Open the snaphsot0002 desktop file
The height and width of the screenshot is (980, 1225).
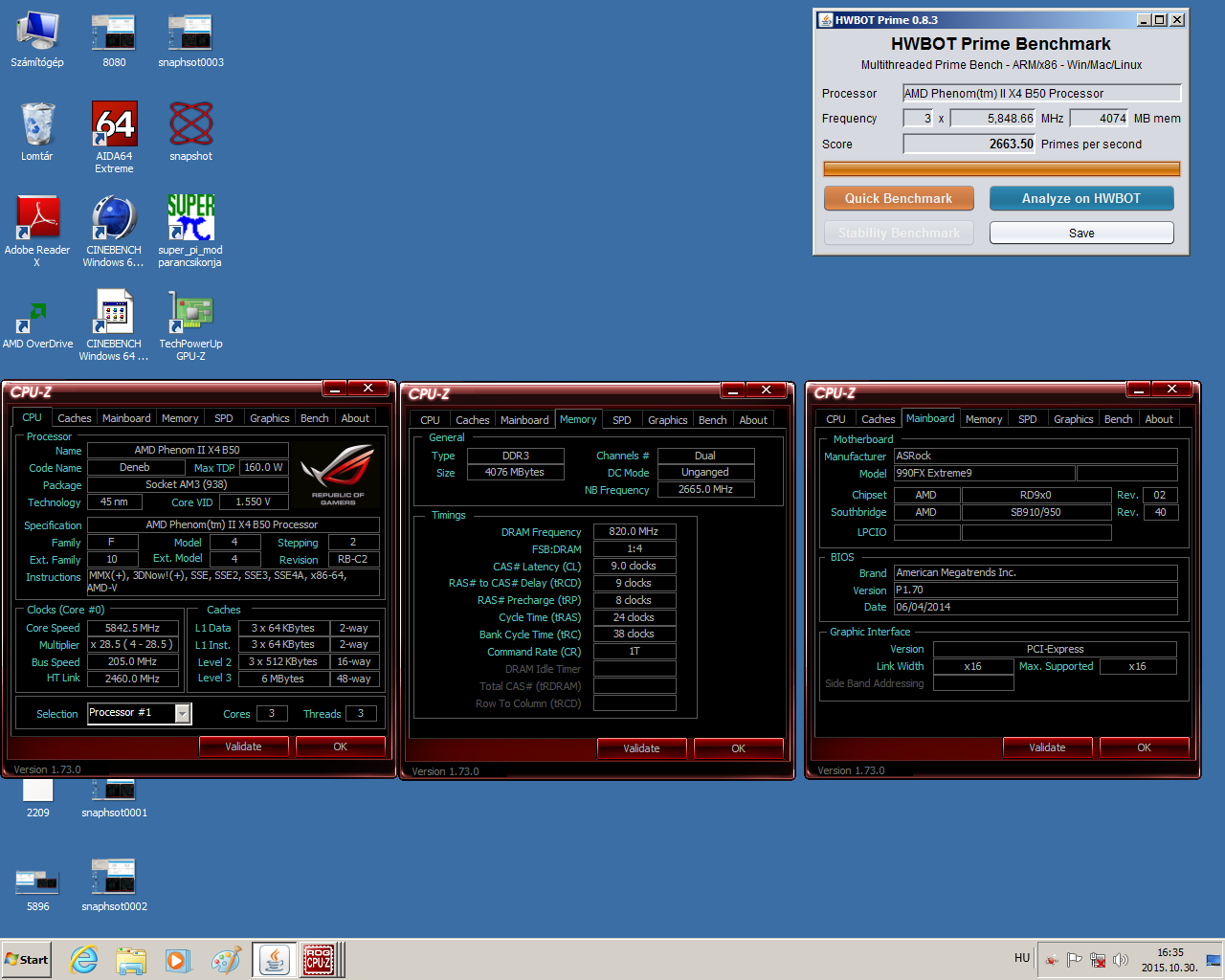point(114,885)
